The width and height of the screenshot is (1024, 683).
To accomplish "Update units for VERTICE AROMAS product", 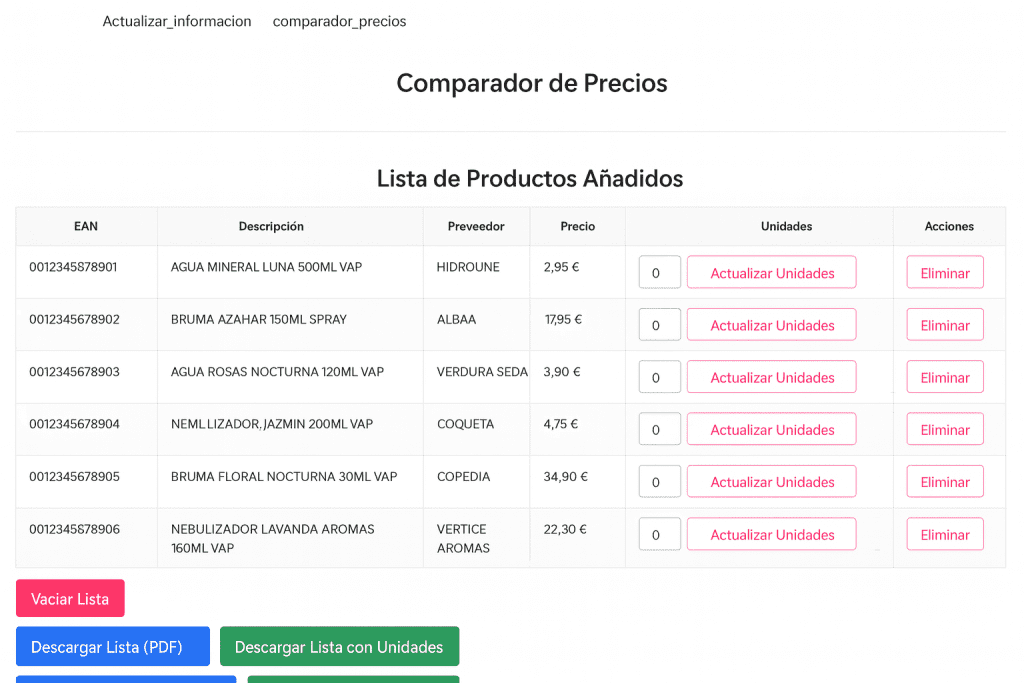I will (771, 534).
